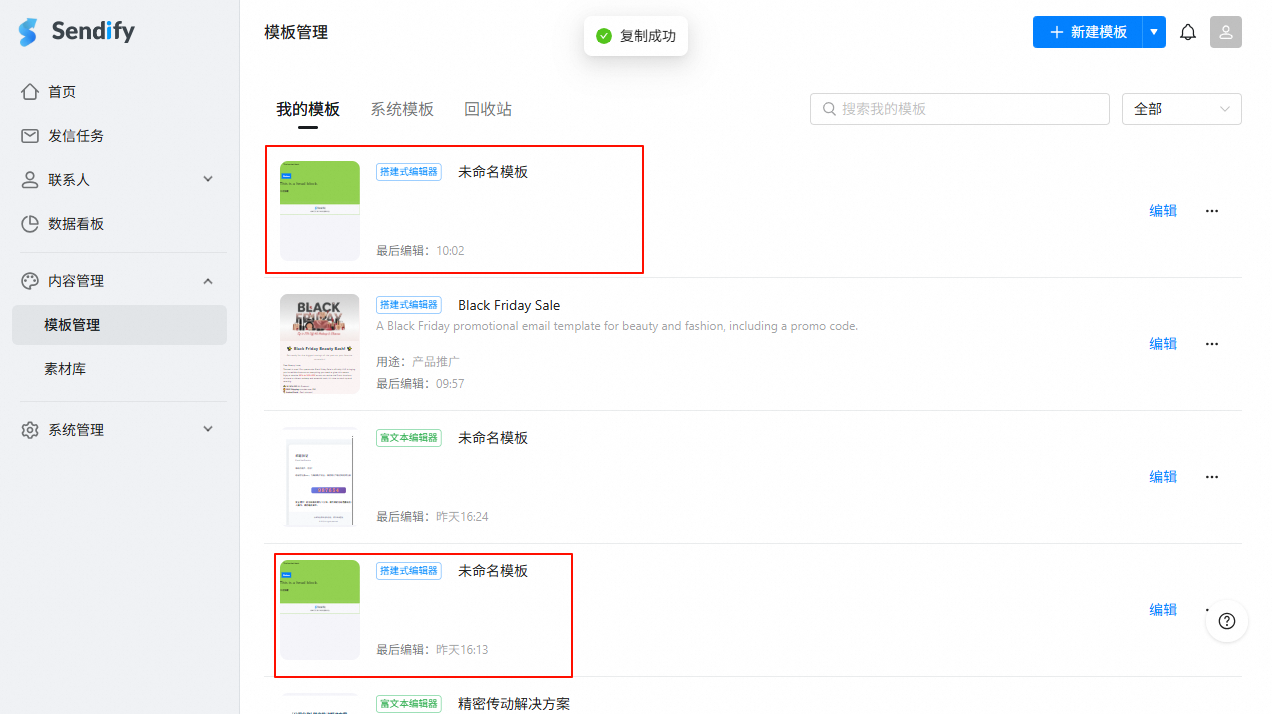
Task: Click 最后编辑：09:57 timestamp
Action: 420,384
